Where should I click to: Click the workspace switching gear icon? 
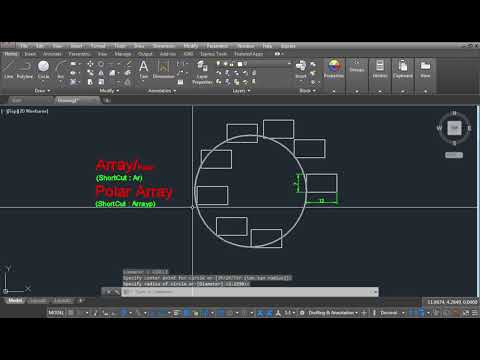point(302,313)
